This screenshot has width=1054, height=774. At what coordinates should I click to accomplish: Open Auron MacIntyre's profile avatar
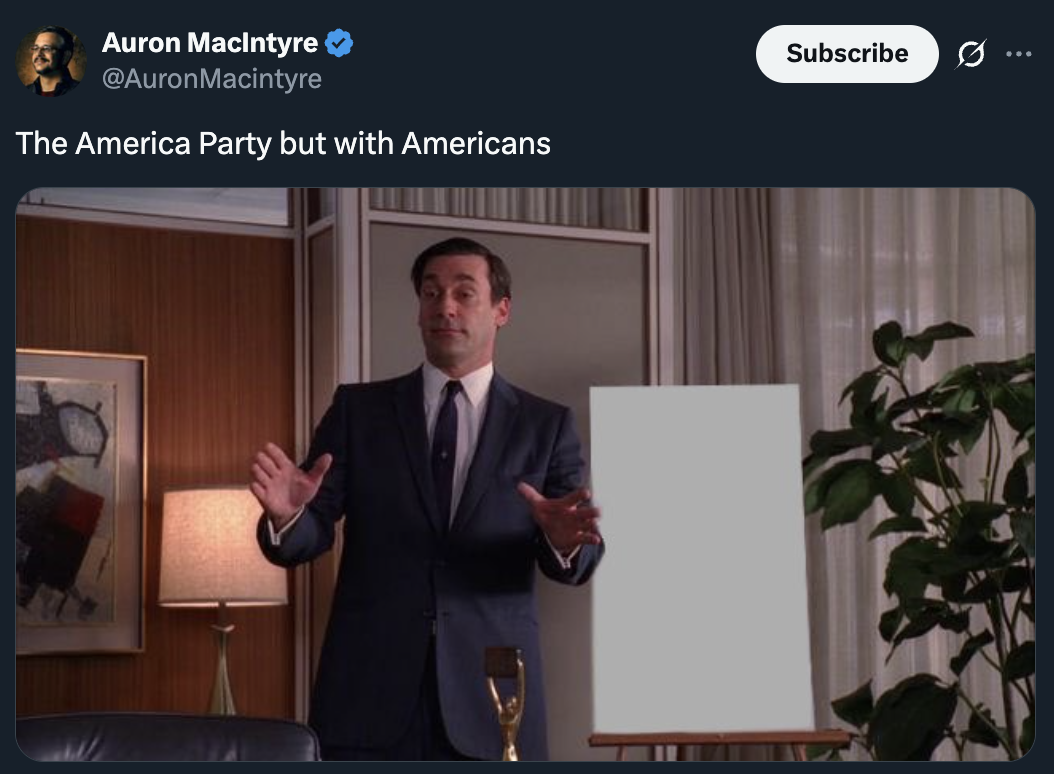pyautogui.click(x=50, y=61)
